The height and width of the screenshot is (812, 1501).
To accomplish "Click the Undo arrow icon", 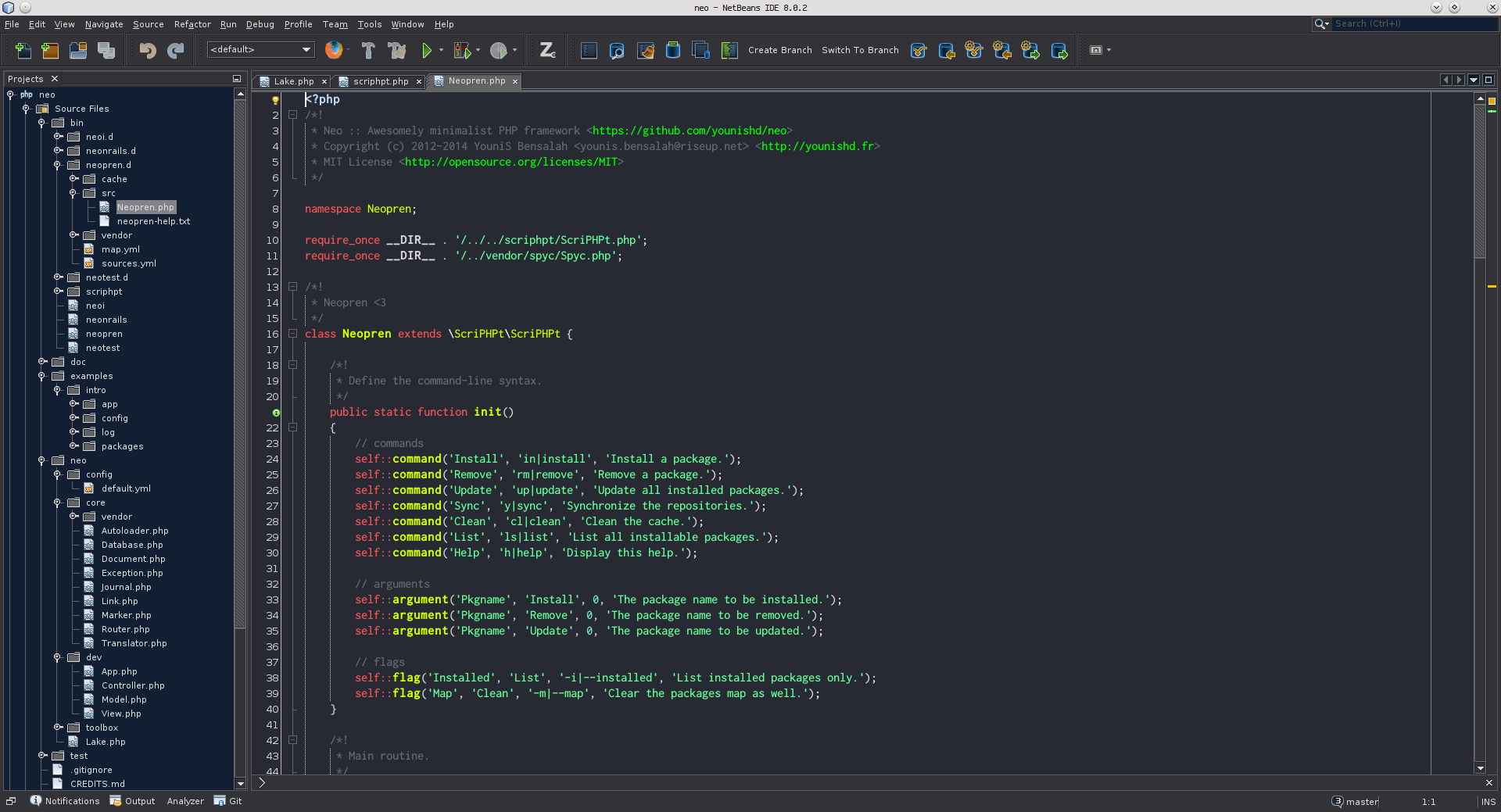I will coord(147,50).
